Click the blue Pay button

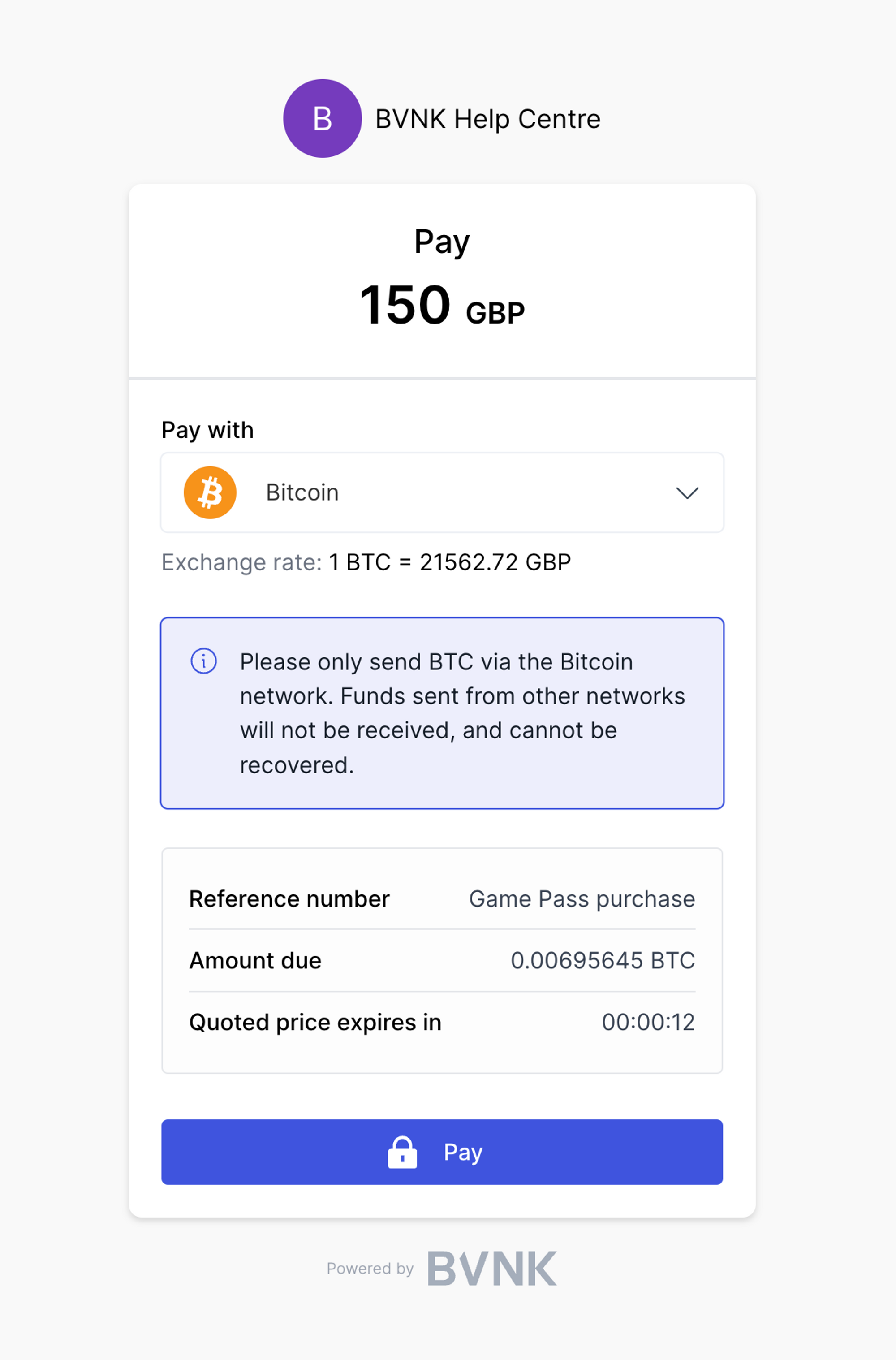(442, 1152)
